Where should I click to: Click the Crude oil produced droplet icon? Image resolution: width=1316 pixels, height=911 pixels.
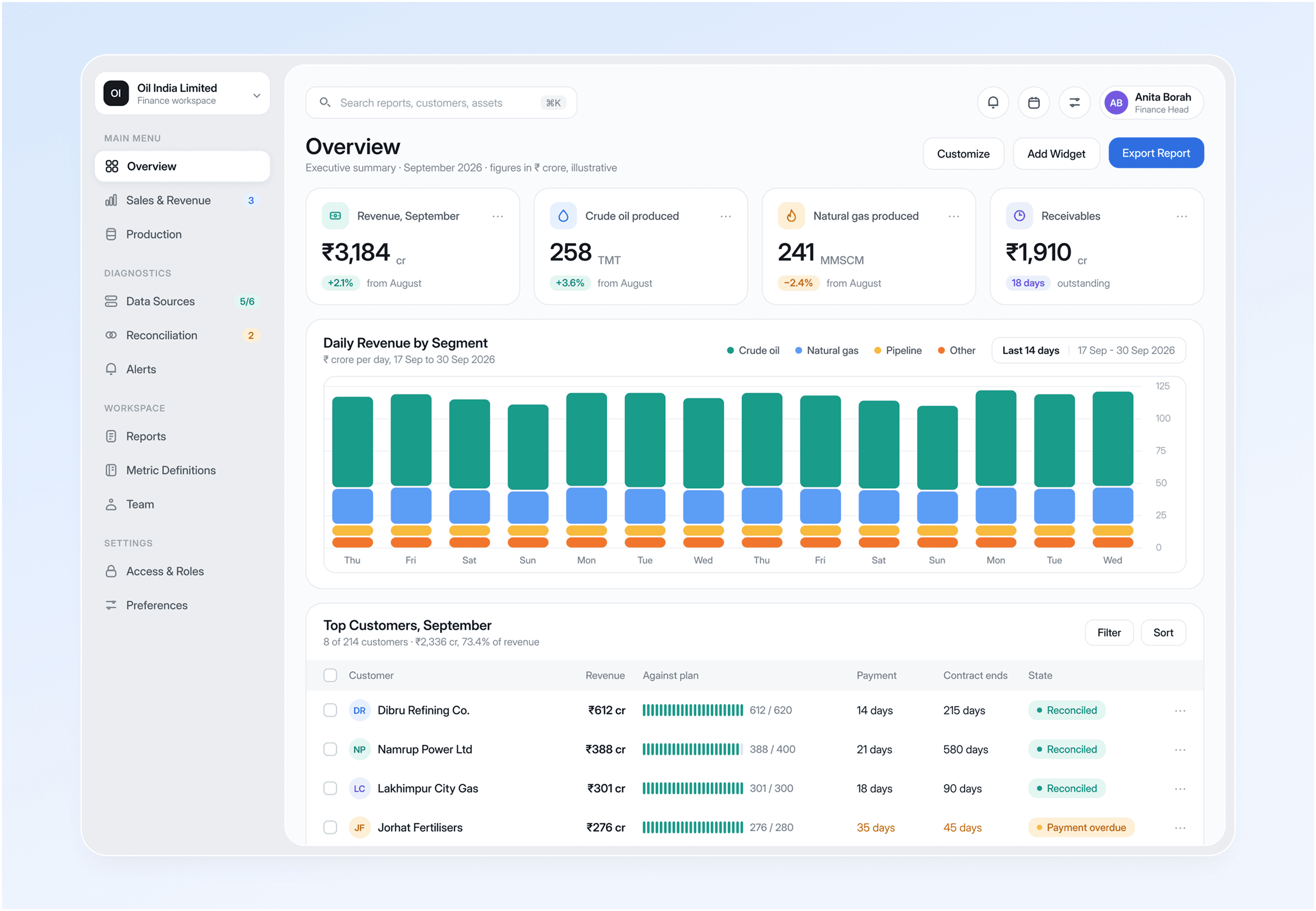click(x=563, y=216)
